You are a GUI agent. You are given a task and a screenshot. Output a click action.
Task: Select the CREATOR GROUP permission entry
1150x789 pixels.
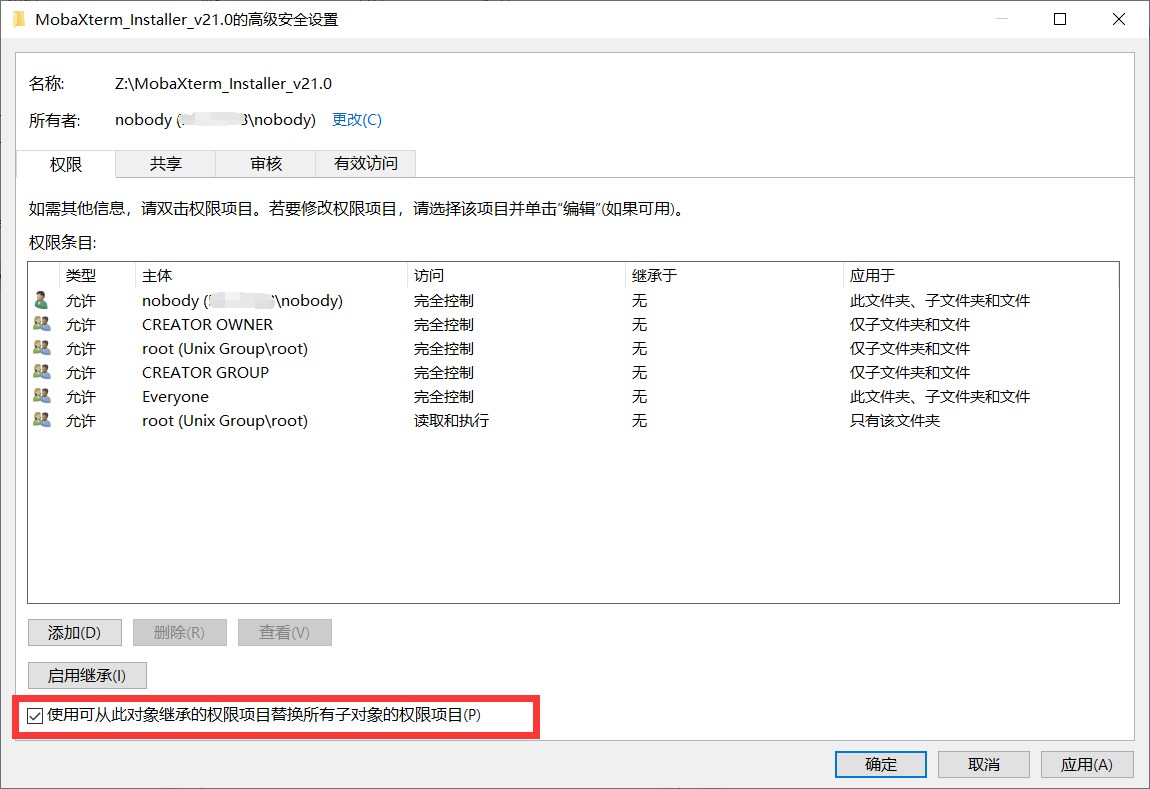point(574,373)
